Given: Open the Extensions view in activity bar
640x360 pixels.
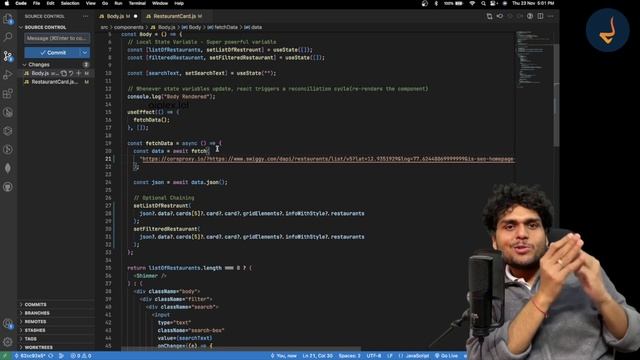Looking at the screenshot, I should point(8,93).
